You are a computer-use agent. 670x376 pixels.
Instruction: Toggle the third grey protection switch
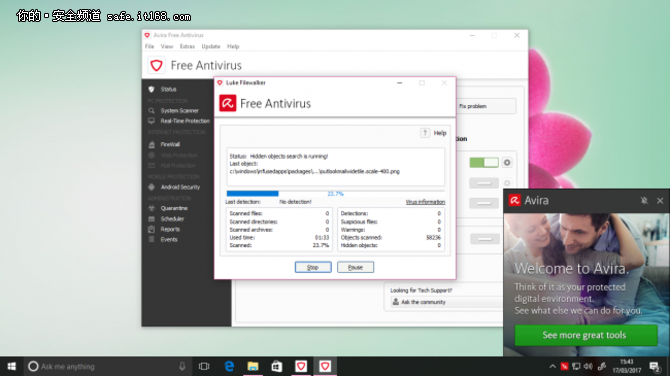484,203
